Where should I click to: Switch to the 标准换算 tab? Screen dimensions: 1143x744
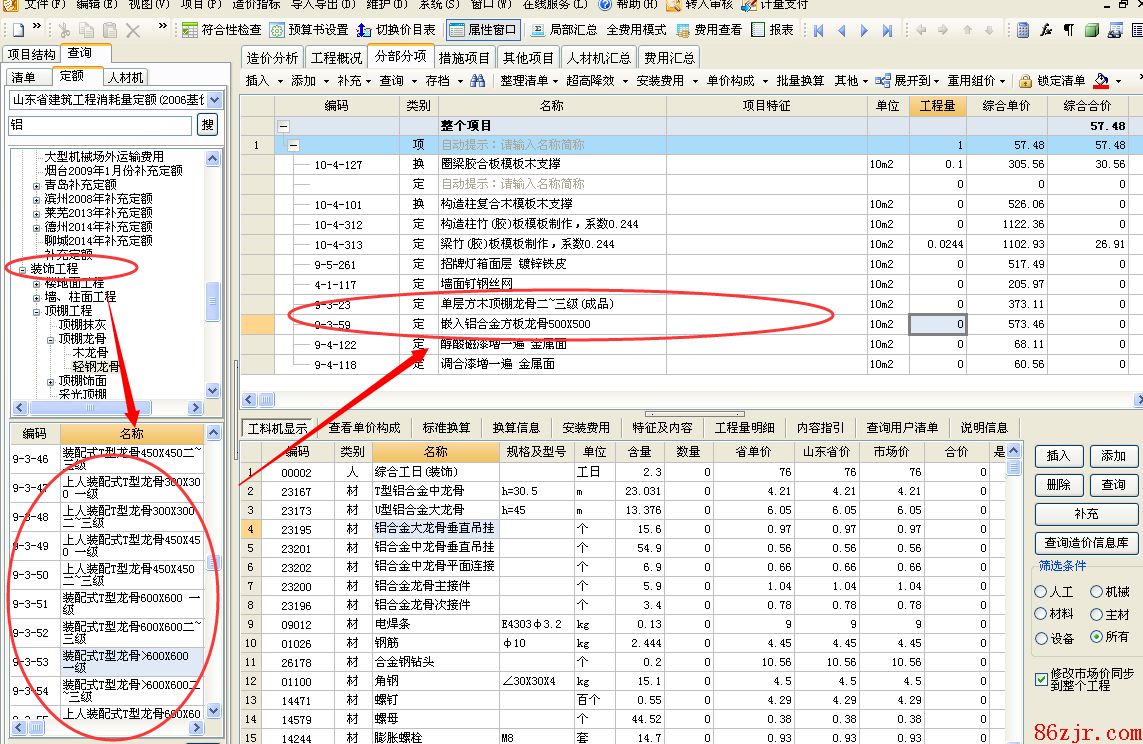point(446,428)
